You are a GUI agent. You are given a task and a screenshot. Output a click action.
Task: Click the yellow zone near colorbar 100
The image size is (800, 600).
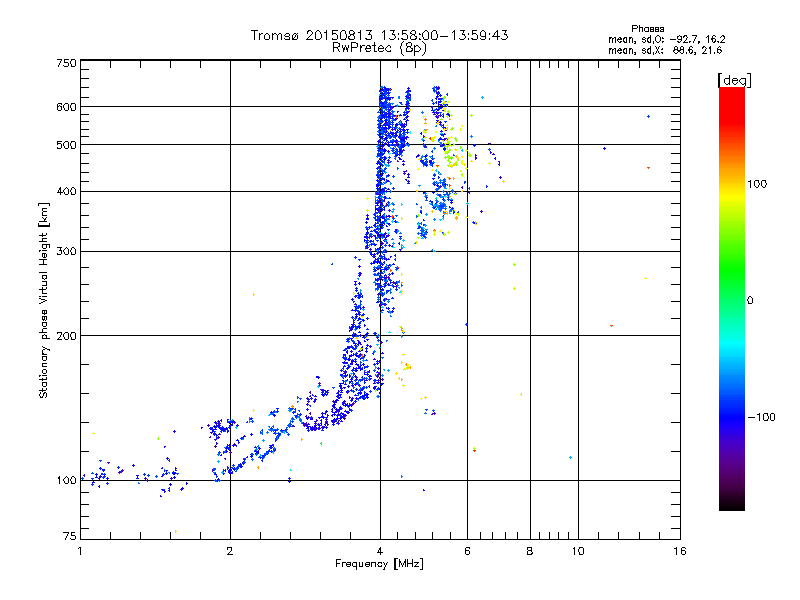click(732, 193)
